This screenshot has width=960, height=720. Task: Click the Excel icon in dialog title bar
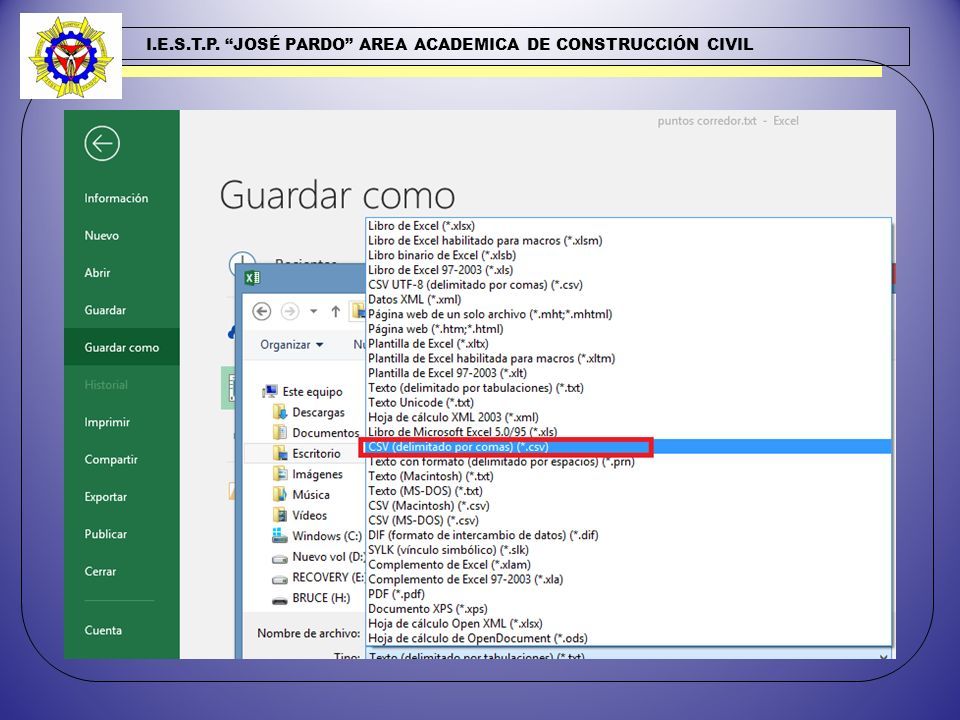point(252,278)
